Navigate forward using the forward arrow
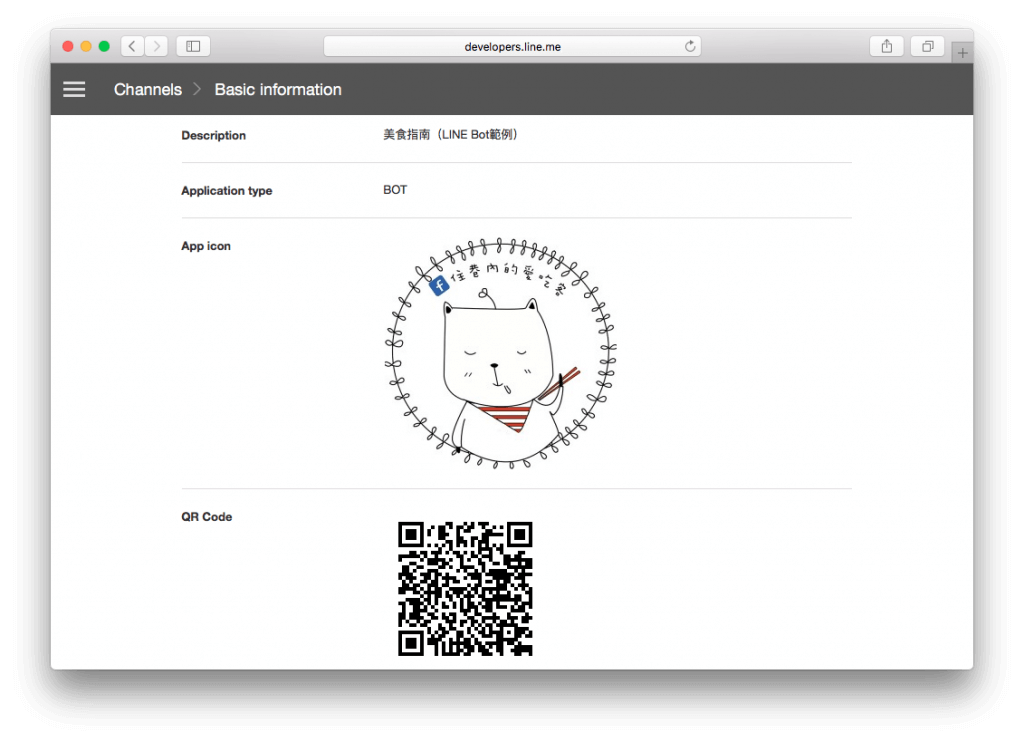Viewport: 1024px width, 742px height. (156, 45)
